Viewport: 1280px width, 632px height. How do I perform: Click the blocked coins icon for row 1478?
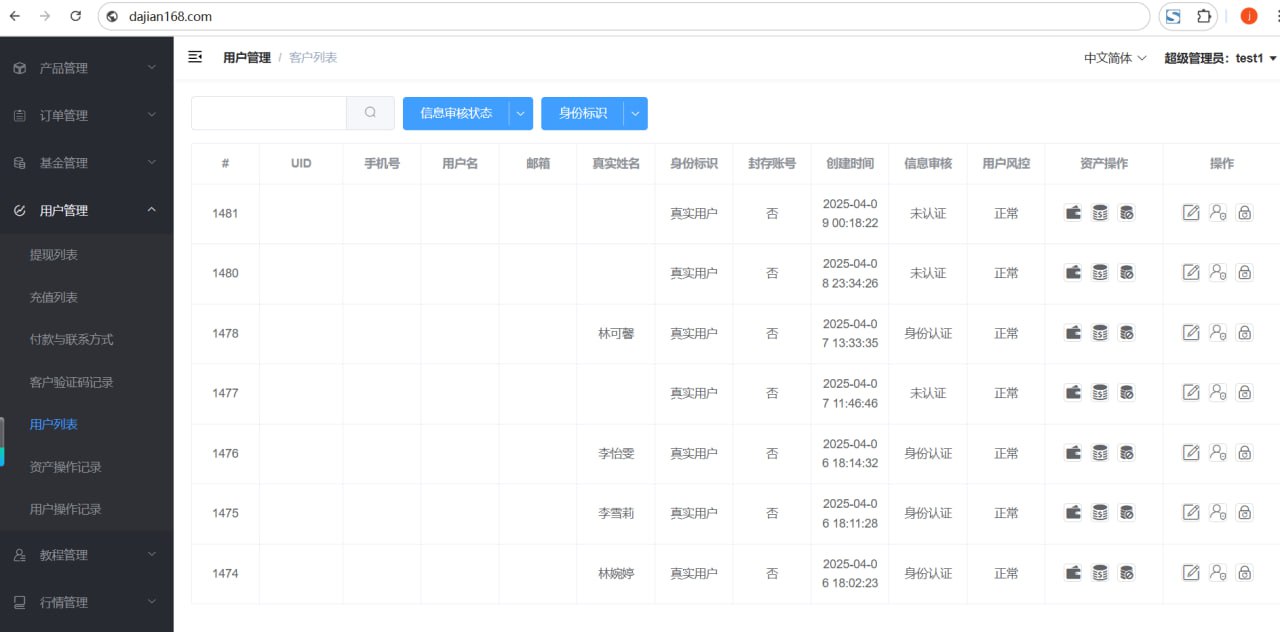click(1127, 332)
